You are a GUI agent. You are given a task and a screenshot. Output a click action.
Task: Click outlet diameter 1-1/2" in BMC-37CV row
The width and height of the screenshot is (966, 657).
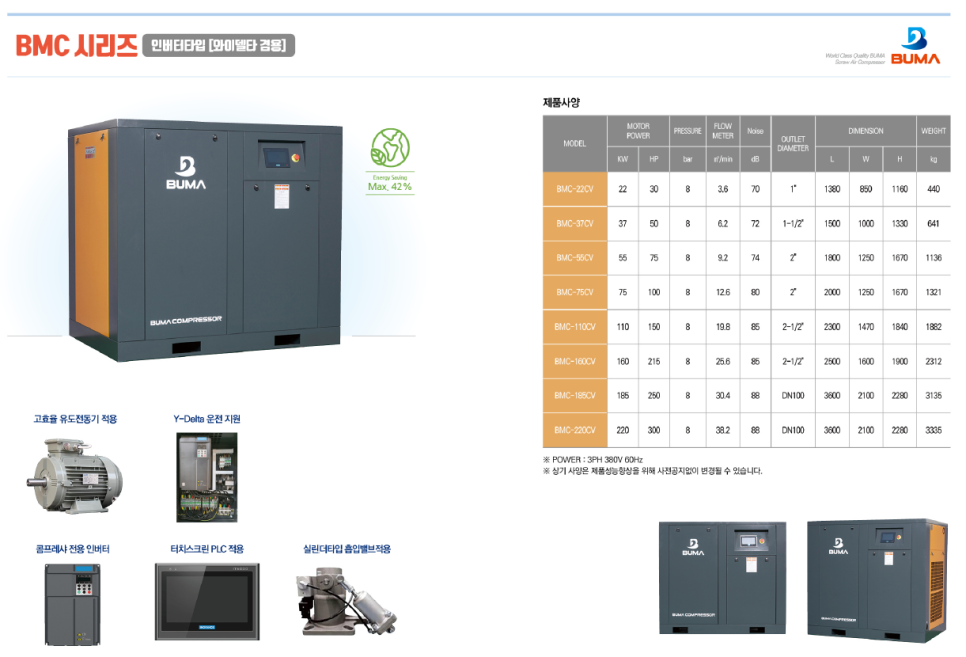click(x=793, y=224)
